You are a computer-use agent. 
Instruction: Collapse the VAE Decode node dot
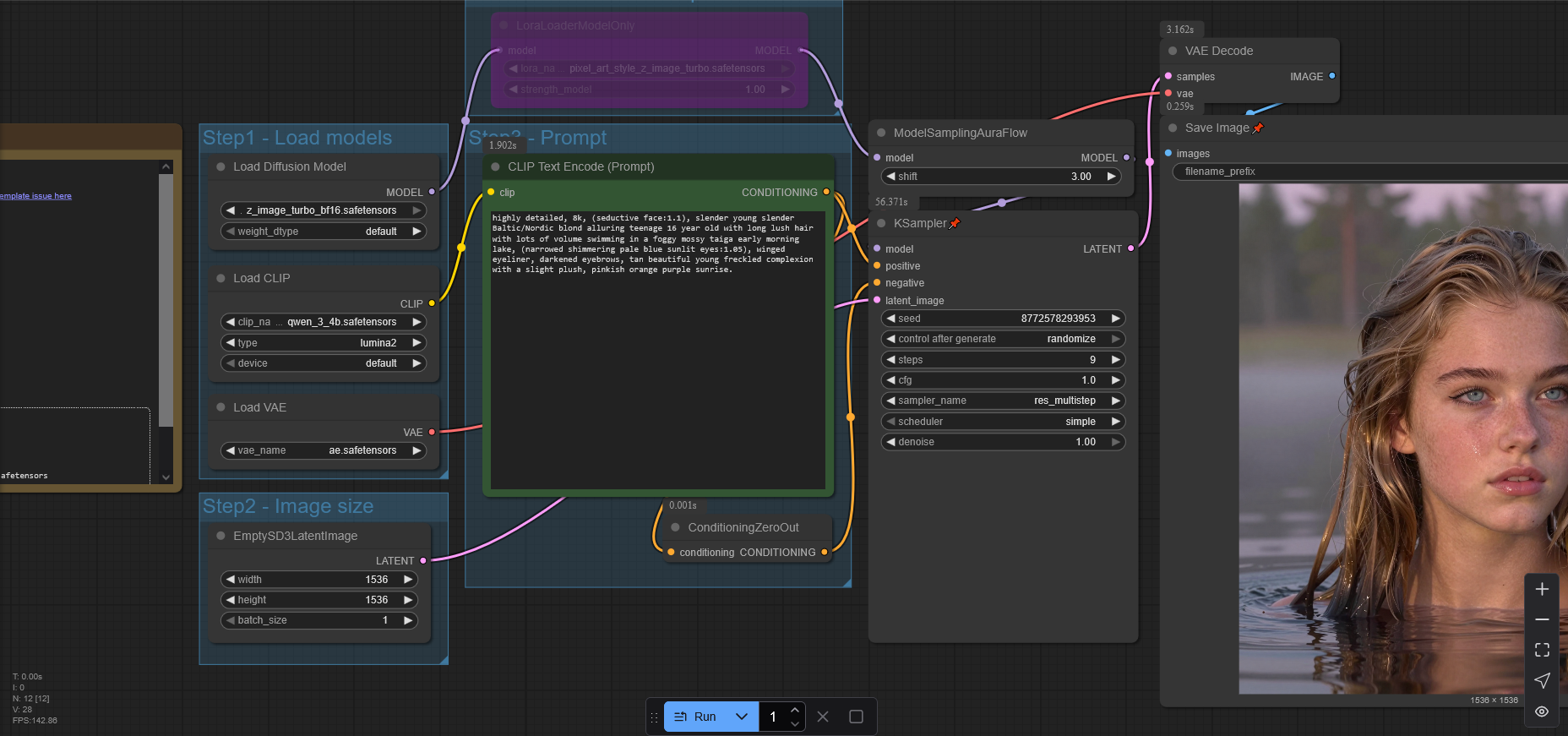coord(1173,51)
